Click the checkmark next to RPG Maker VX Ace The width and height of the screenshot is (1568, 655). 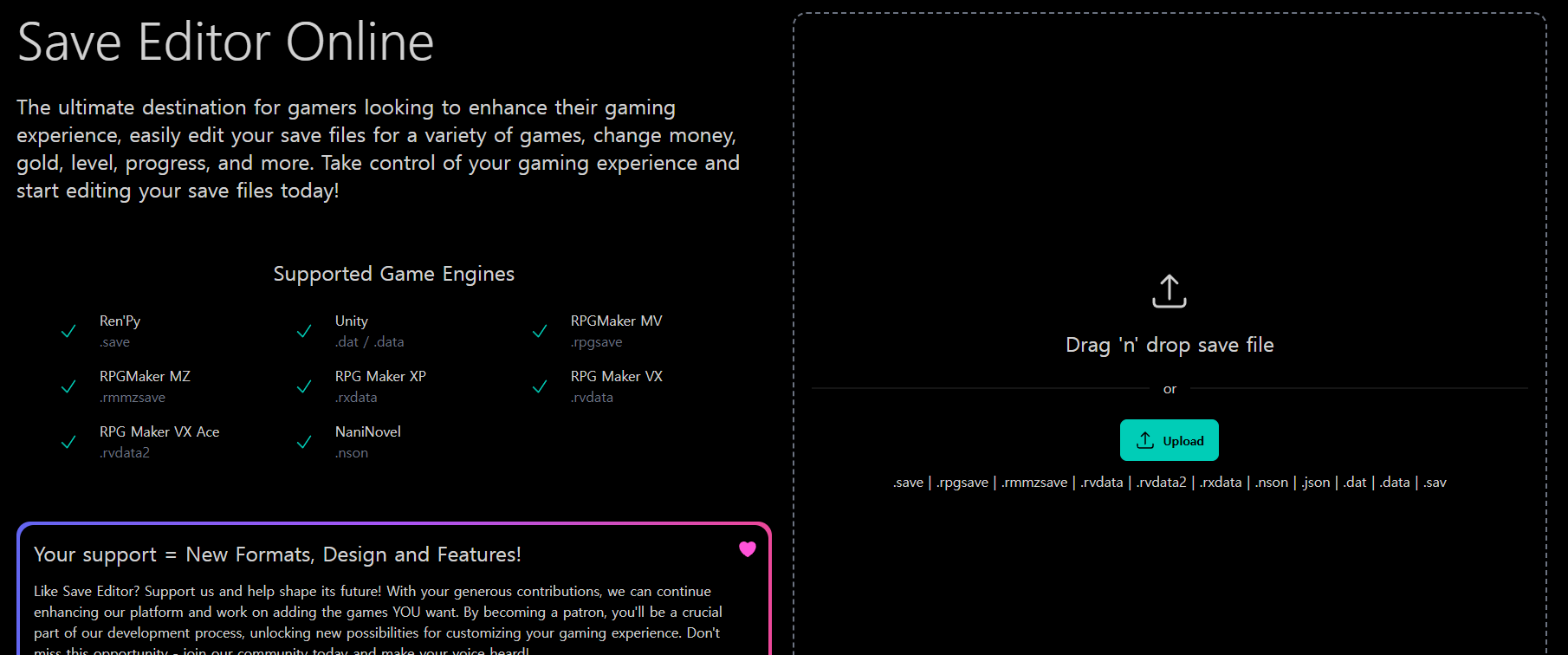point(68,442)
